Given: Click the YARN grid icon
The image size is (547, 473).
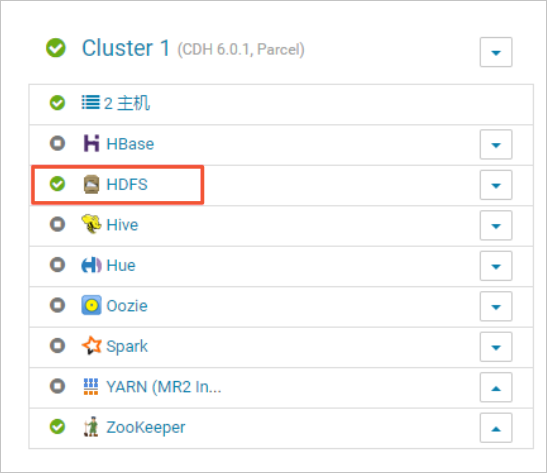Looking at the screenshot, I should click(91, 386).
